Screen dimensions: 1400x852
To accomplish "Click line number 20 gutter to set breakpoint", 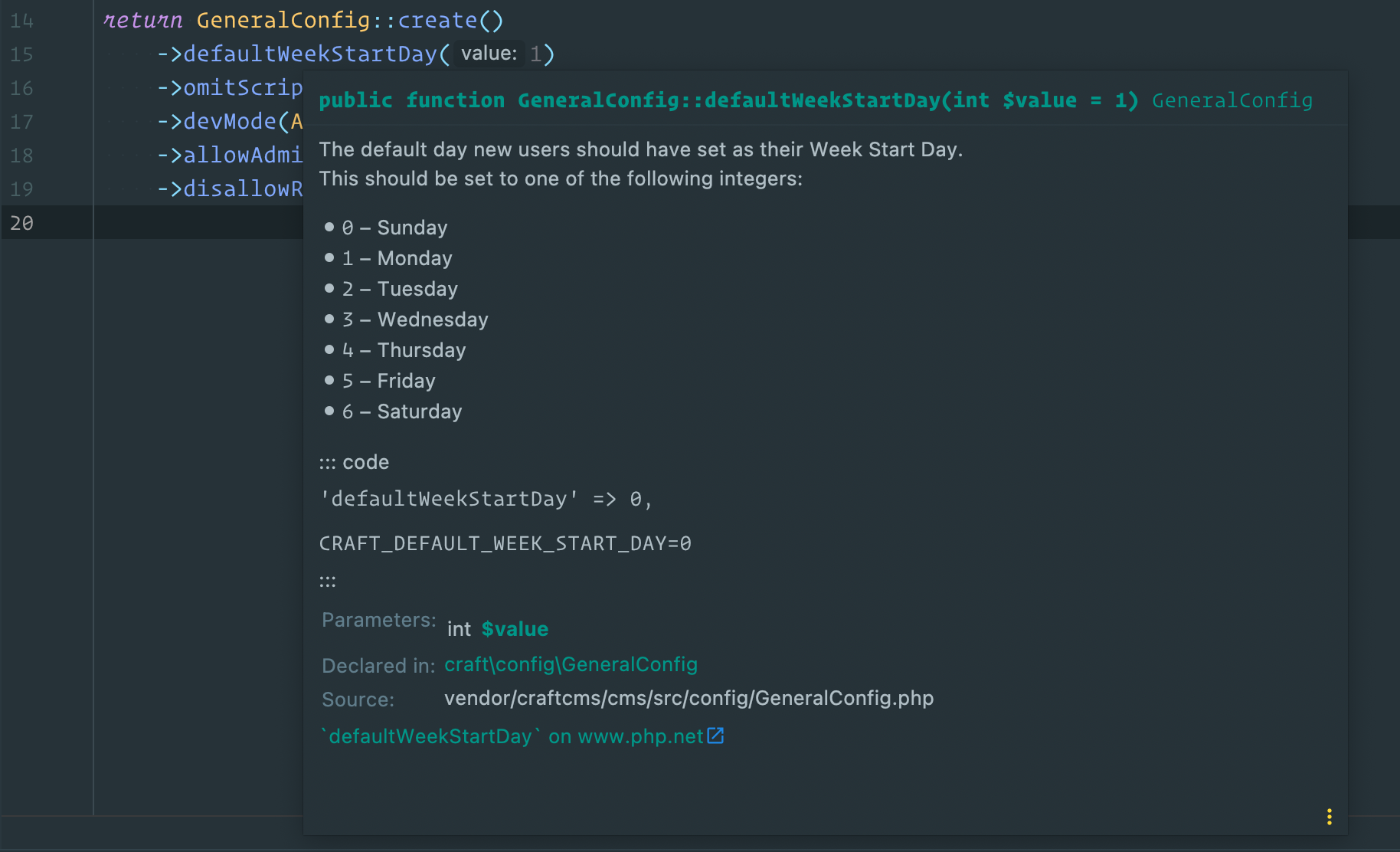I will click(21, 223).
